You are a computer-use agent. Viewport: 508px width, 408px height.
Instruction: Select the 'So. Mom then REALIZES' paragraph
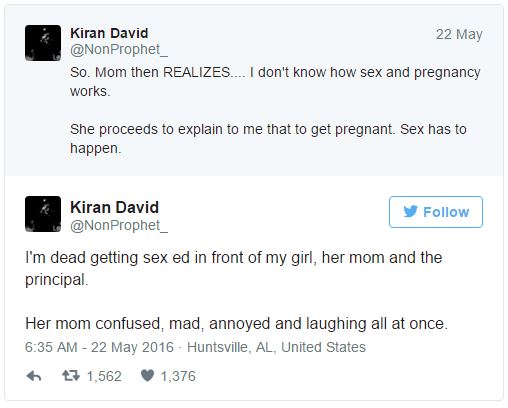(275, 82)
